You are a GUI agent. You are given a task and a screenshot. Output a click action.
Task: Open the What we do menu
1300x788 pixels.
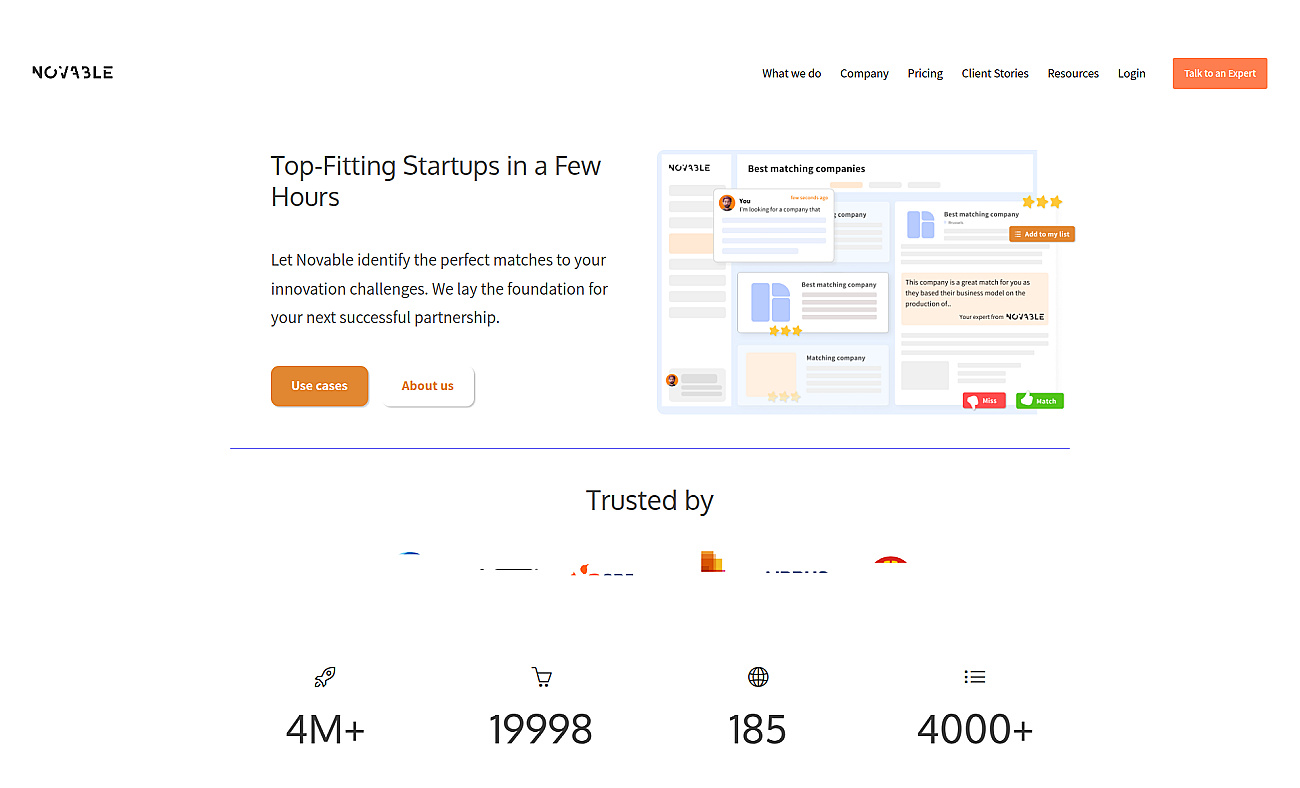[792, 73]
